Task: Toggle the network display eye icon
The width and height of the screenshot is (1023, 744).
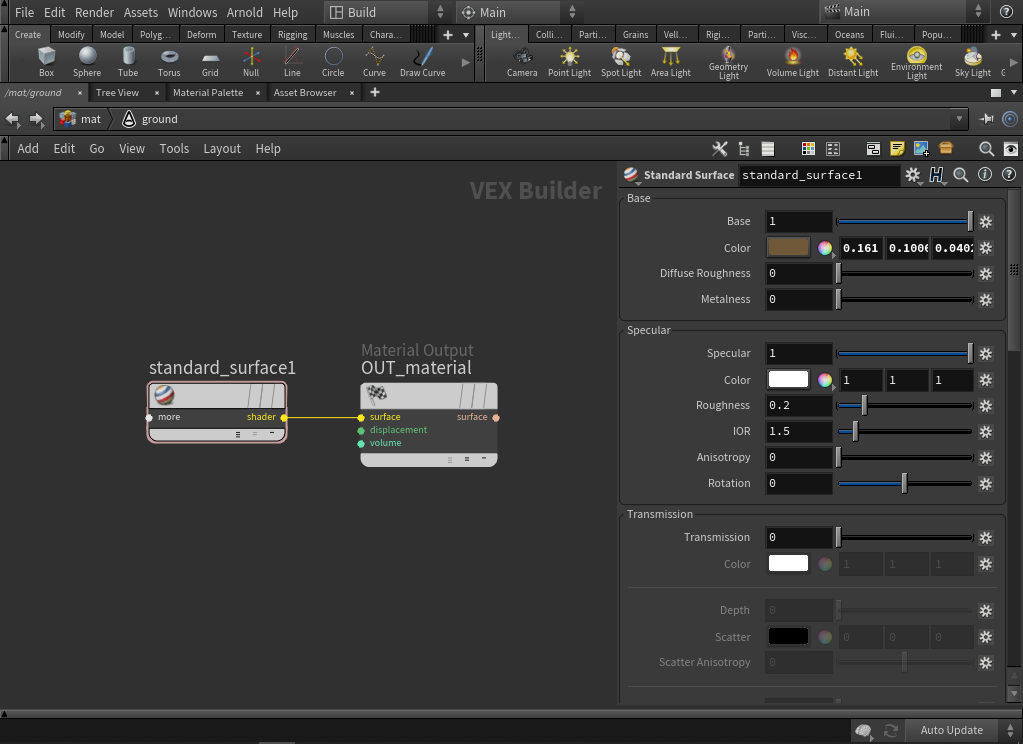Action: [x=1011, y=149]
